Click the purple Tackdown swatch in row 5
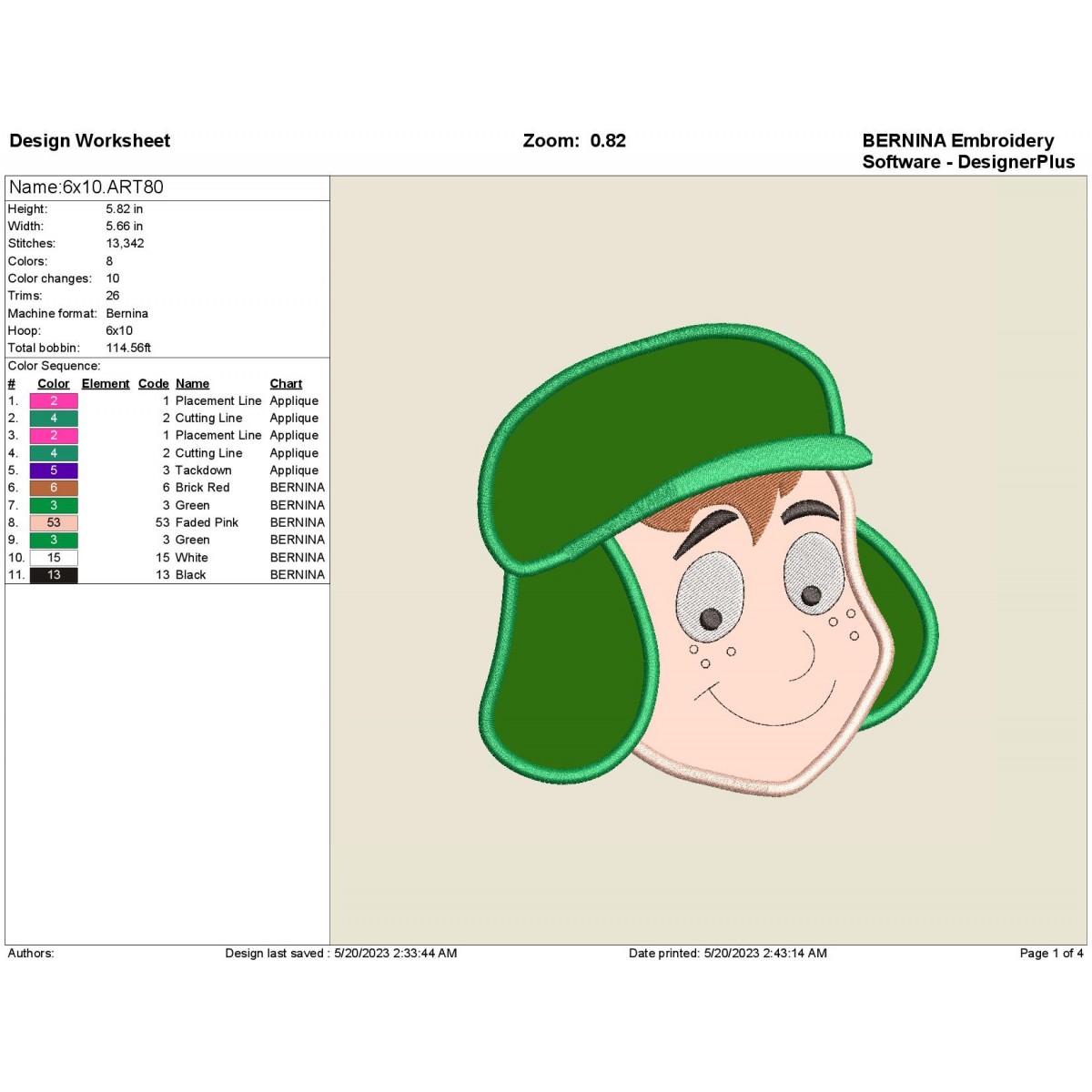This screenshot has width=1092, height=1092. [54, 470]
